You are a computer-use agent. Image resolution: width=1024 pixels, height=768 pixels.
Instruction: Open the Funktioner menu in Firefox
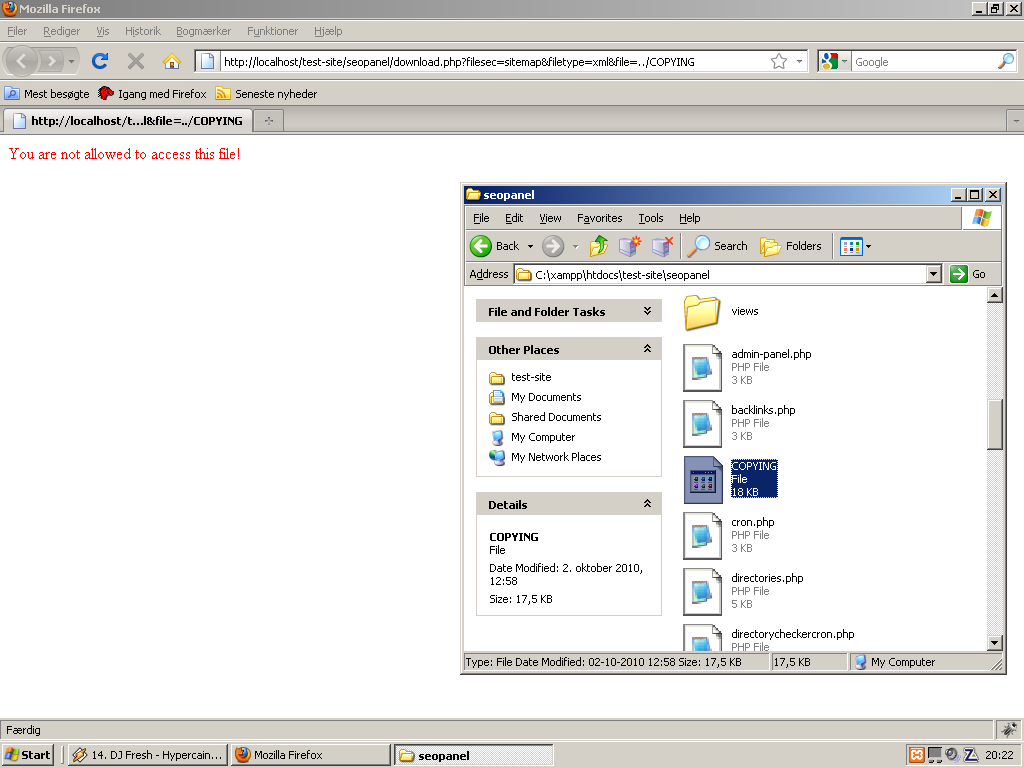pyautogui.click(x=272, y=31)
